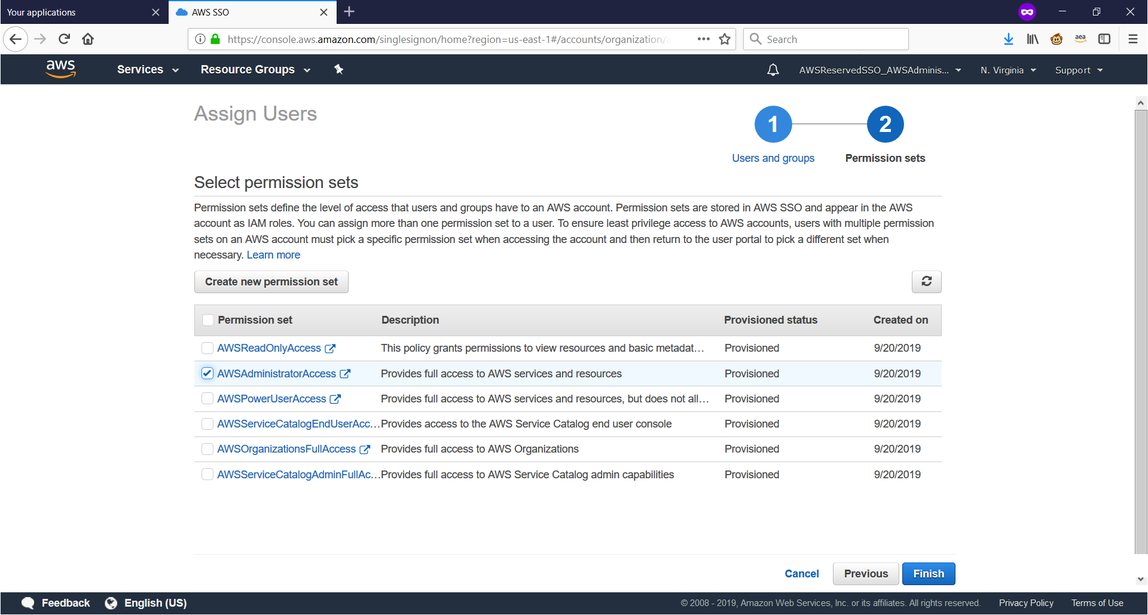
Task: Click the Finish button
Action: [x=928, y=574]
